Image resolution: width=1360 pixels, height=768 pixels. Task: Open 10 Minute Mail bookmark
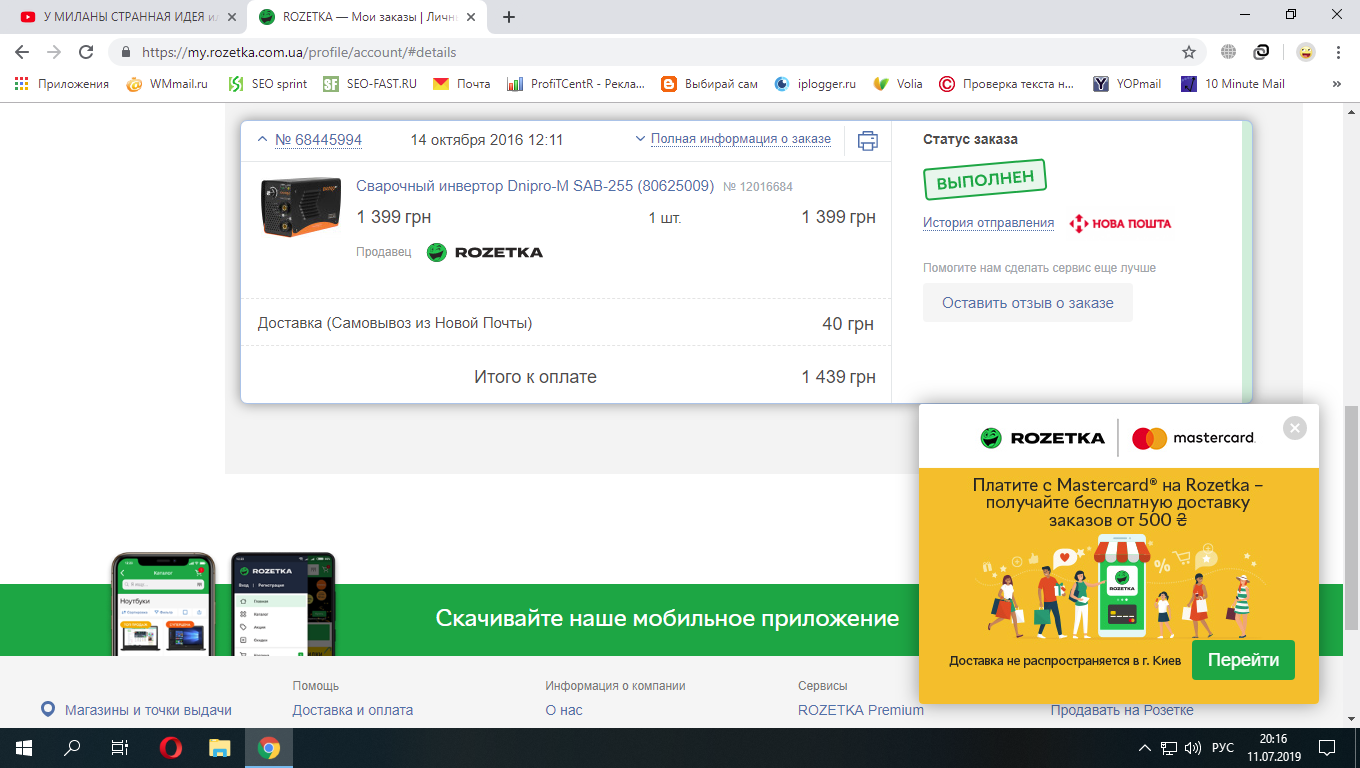(x=1233, y=84)
